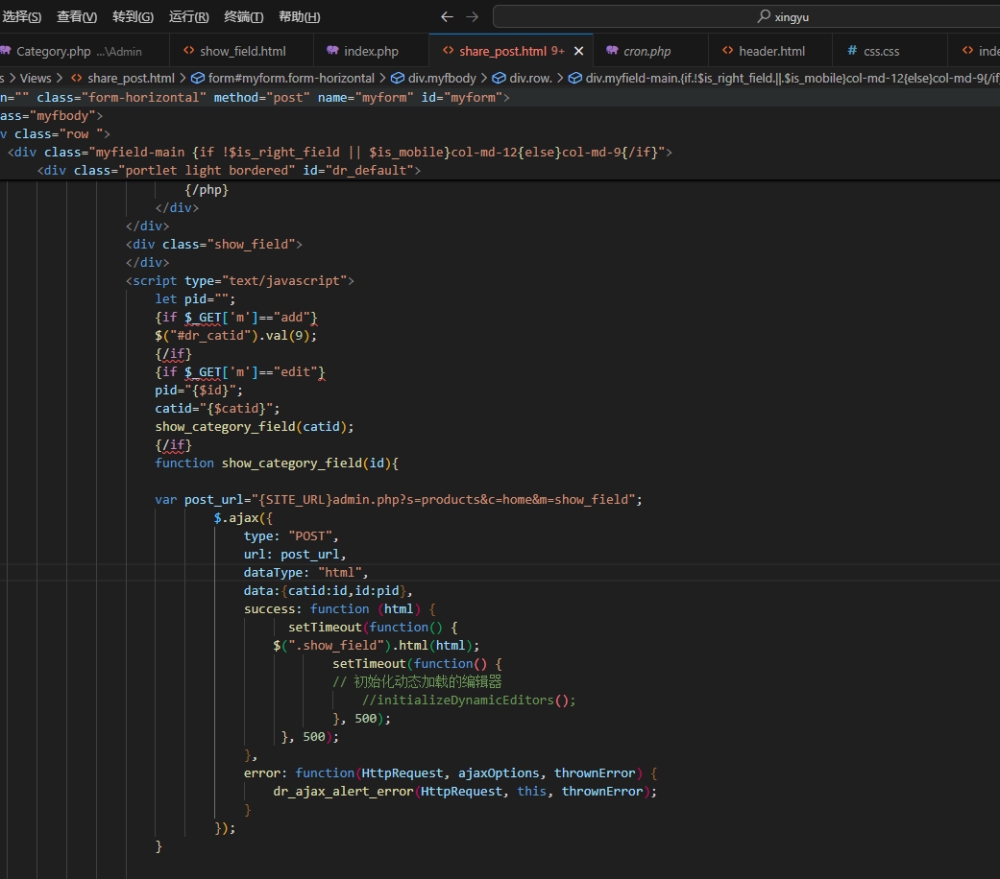1000x879 pixels.
Task: Click the var post_url line
Action: (x=399, y=499)
